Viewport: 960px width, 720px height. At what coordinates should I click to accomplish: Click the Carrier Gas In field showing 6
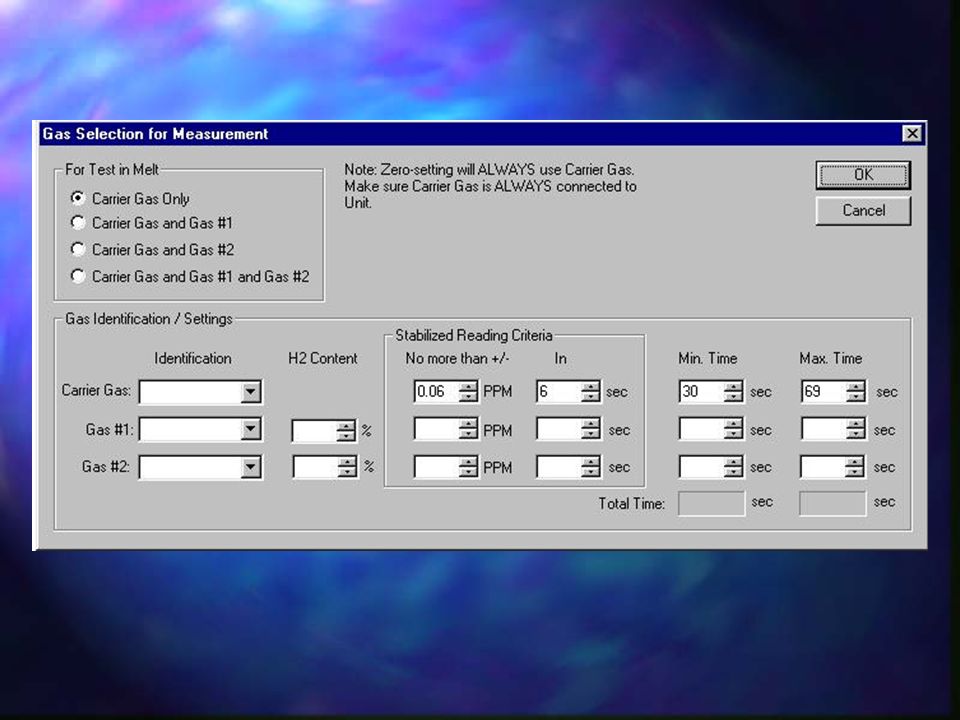[x=559, y=391]
